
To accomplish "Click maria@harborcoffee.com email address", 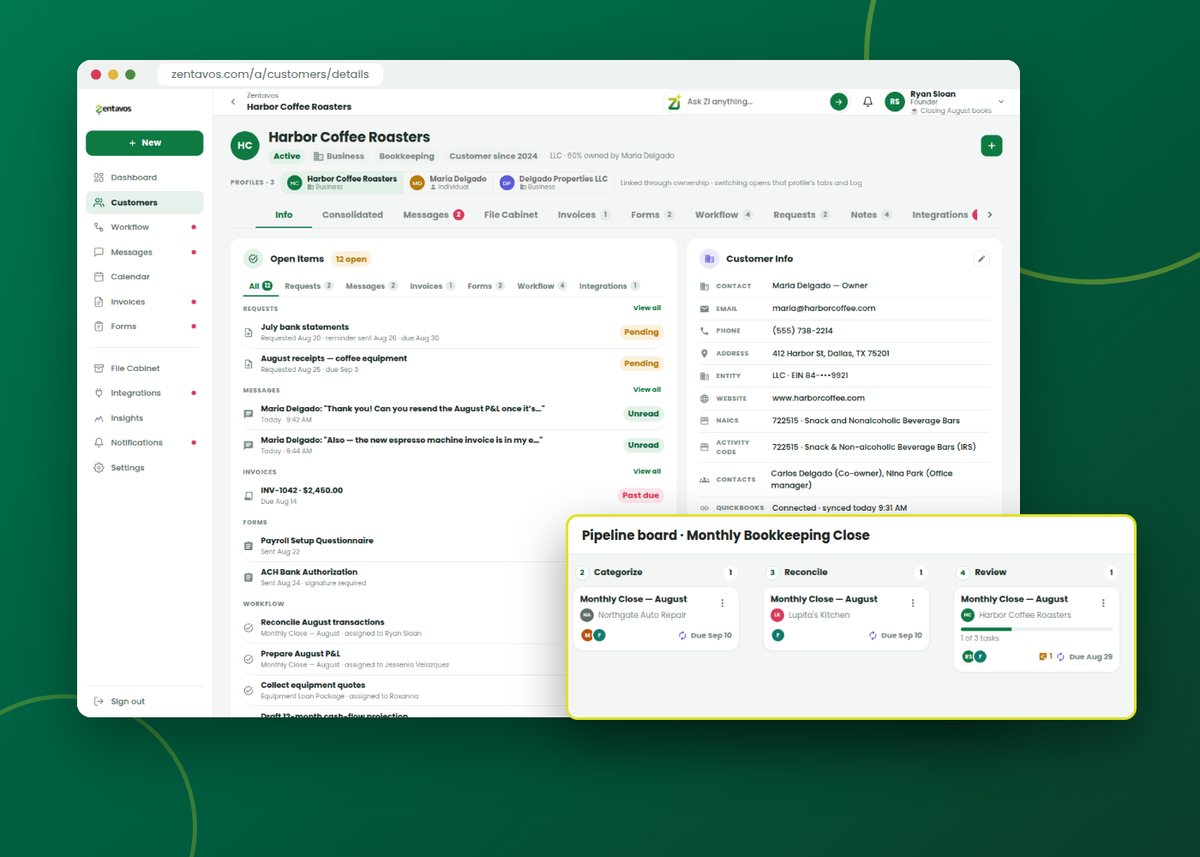I will [823, 308].
